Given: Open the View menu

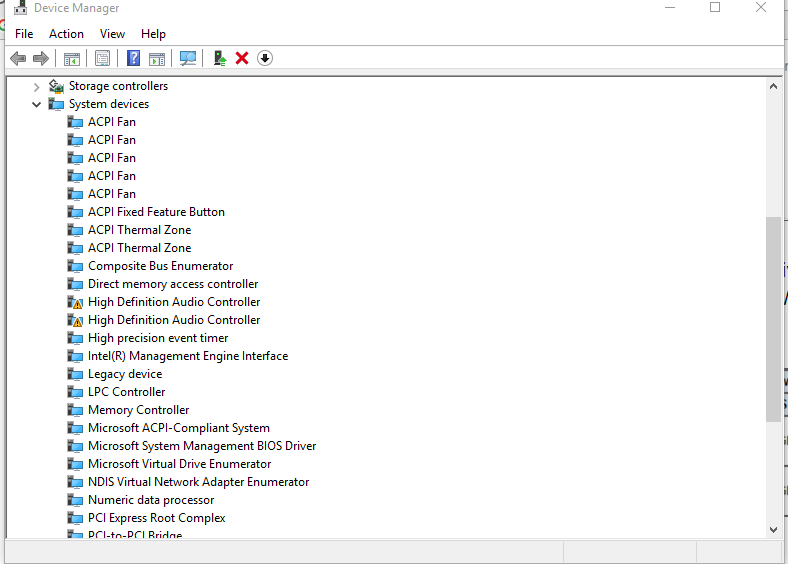Looking at the screenshot, I should [112, 34].
